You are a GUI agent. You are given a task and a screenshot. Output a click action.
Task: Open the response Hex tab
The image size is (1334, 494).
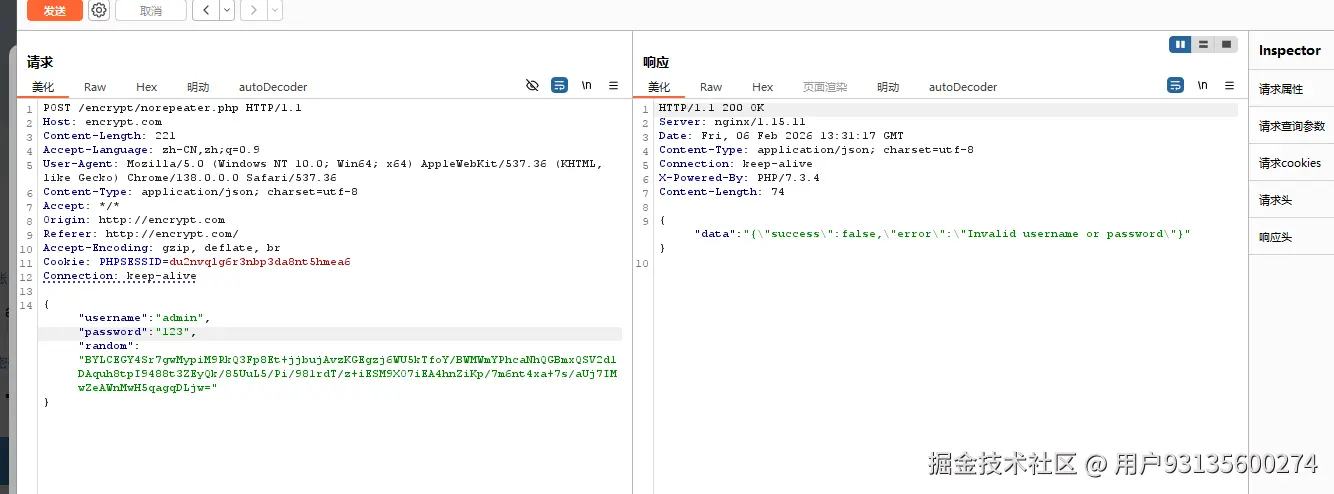pos(762,87)
